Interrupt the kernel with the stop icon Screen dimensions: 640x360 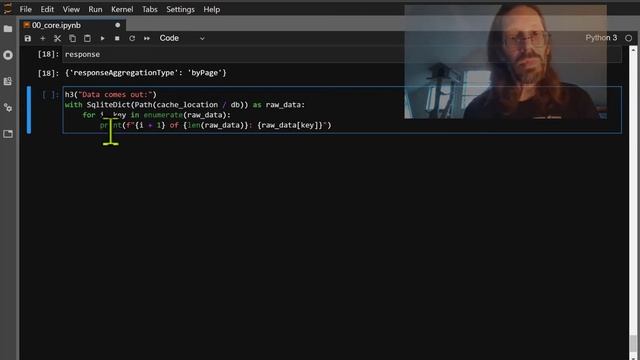(117, 38)
